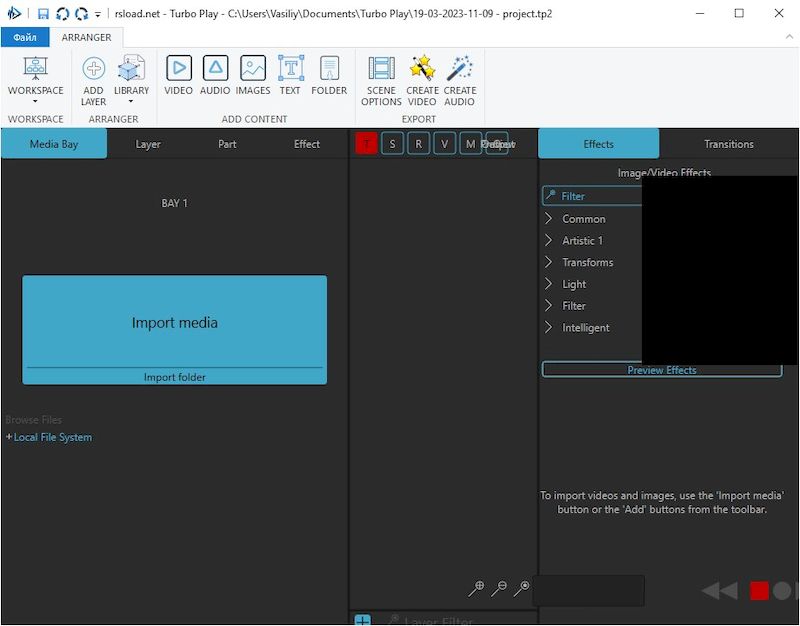This screenshot has height=626, width=800.
Task: Click the Audio add content icon
Action: tap(215, 76)
